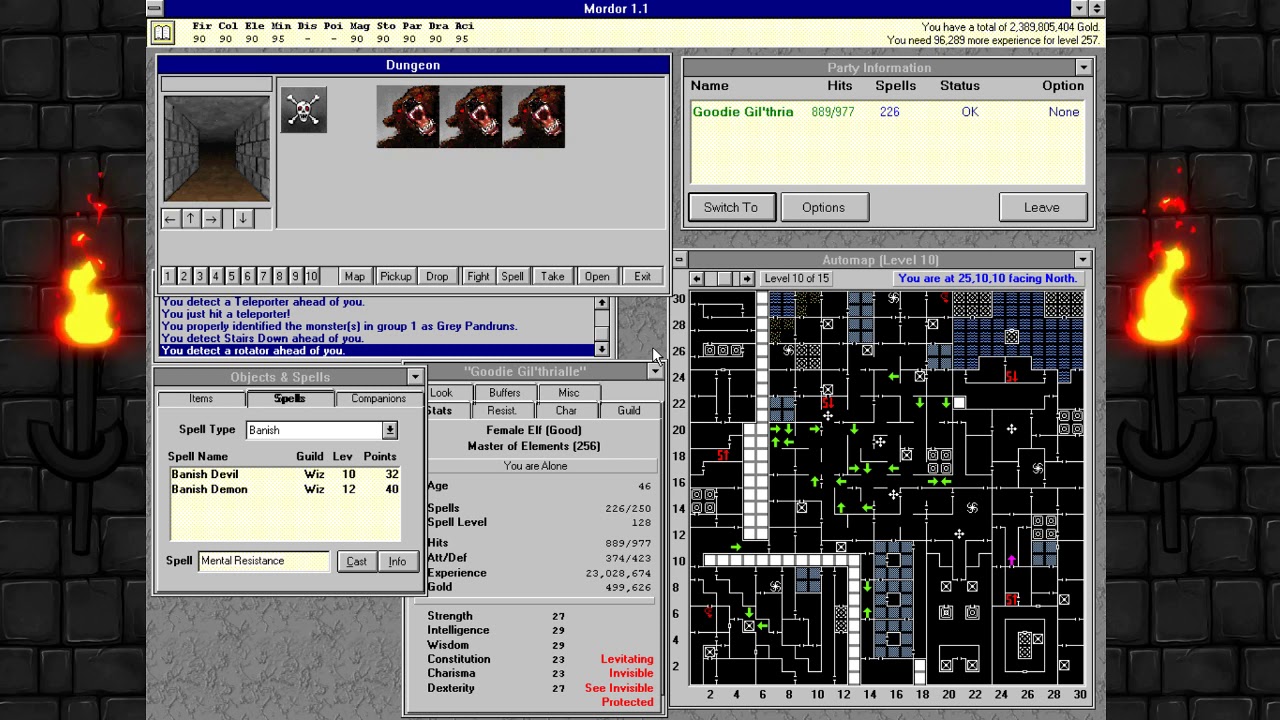Click the Fight button
Image resolution: width=1280 pixels, height=720 pixels.
pos(478,277)
